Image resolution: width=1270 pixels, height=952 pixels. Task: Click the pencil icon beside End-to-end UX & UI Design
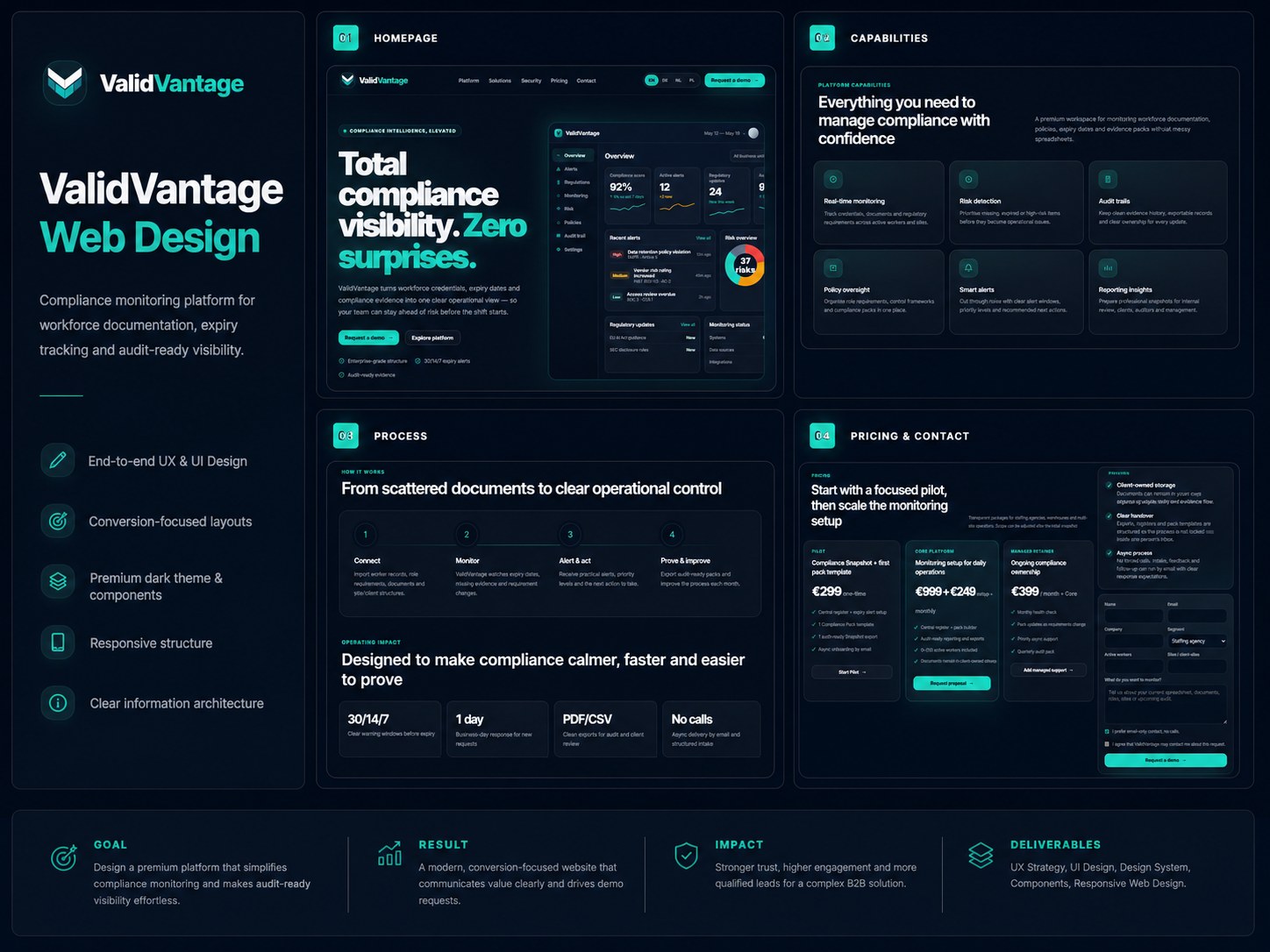(x=58, y=459)
